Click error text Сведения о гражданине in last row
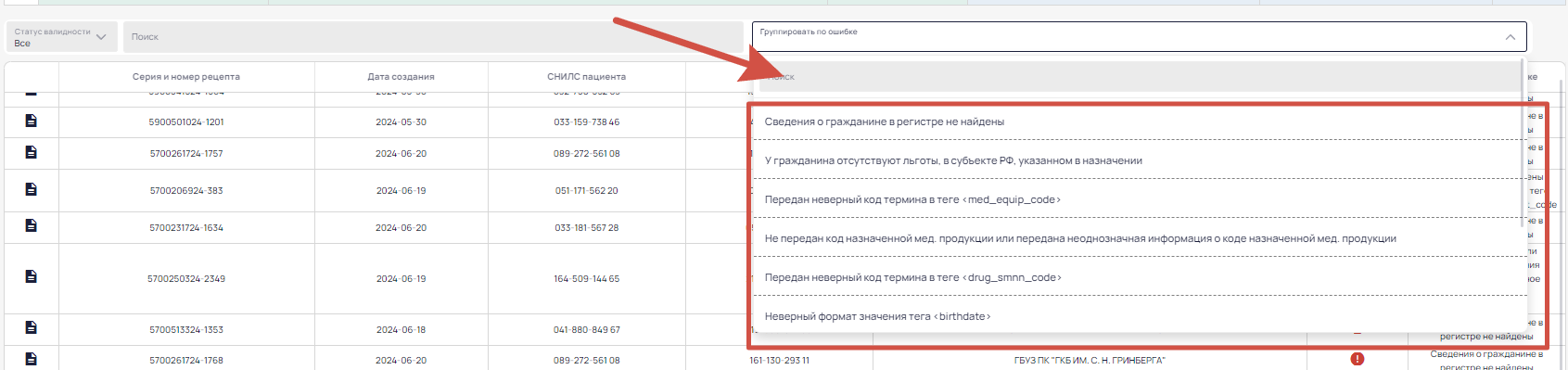1568x370 pixels. pyautogui.click(x=1486, y=361)
